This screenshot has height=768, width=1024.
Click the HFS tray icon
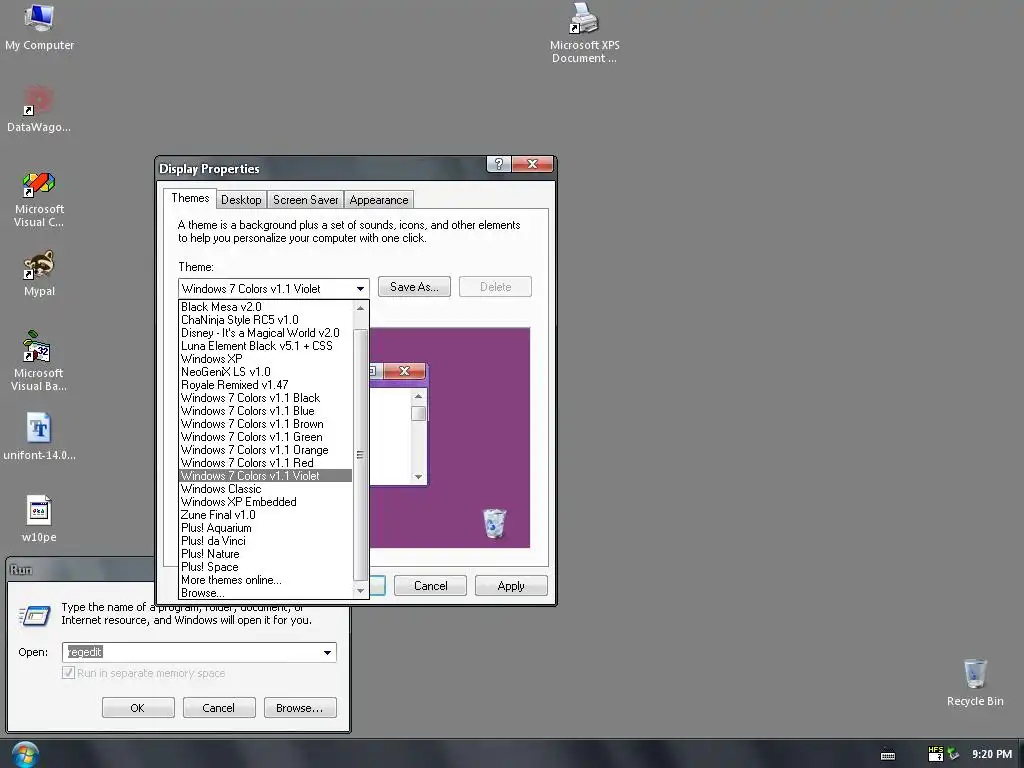[x=935, y=754]
